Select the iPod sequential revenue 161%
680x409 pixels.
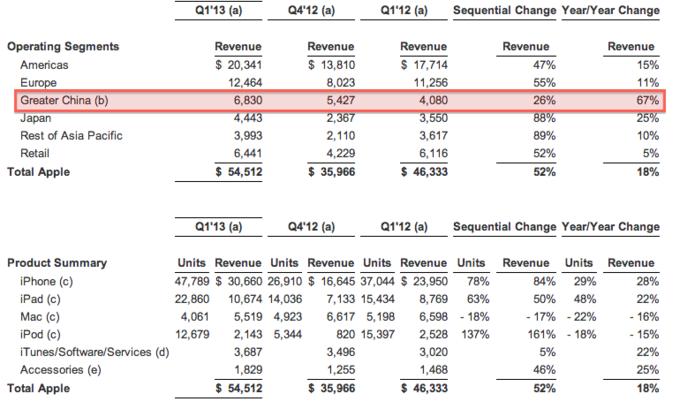[542, 335]
